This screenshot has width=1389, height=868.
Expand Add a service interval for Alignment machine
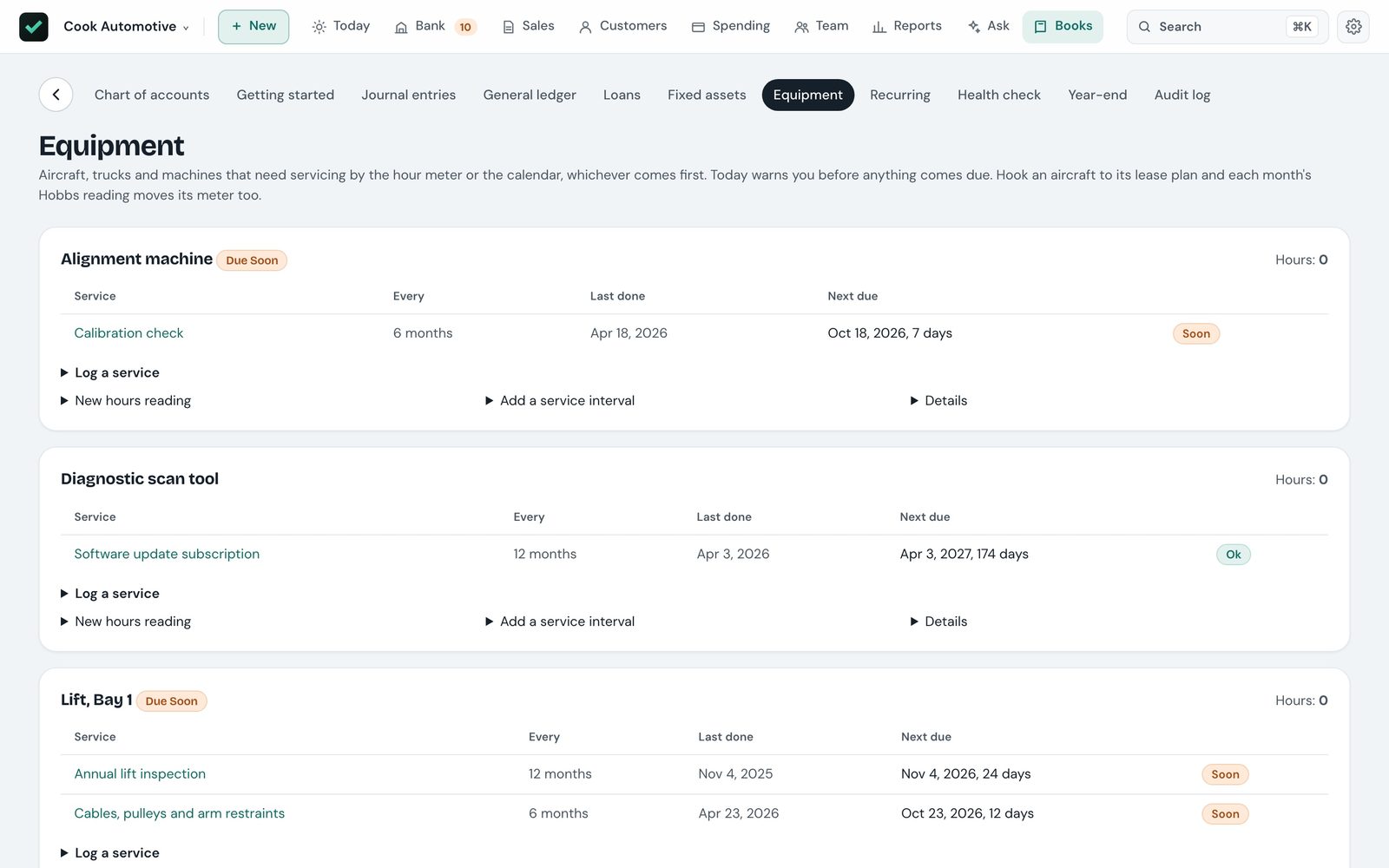click(560, 400)
